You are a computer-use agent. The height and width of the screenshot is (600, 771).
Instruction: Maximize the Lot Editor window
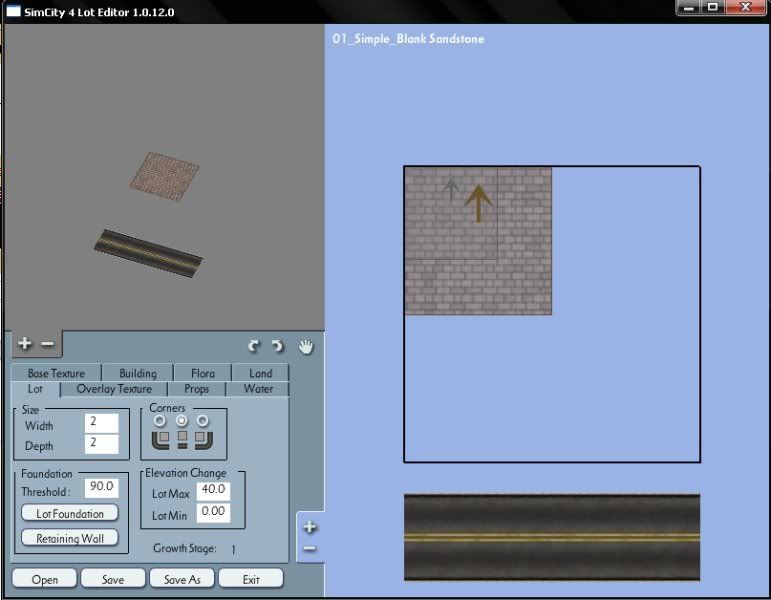(x=712, y=7)
